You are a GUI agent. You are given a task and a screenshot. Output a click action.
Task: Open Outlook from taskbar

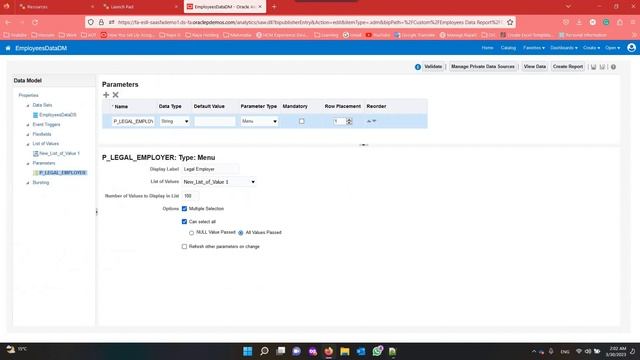361,351
